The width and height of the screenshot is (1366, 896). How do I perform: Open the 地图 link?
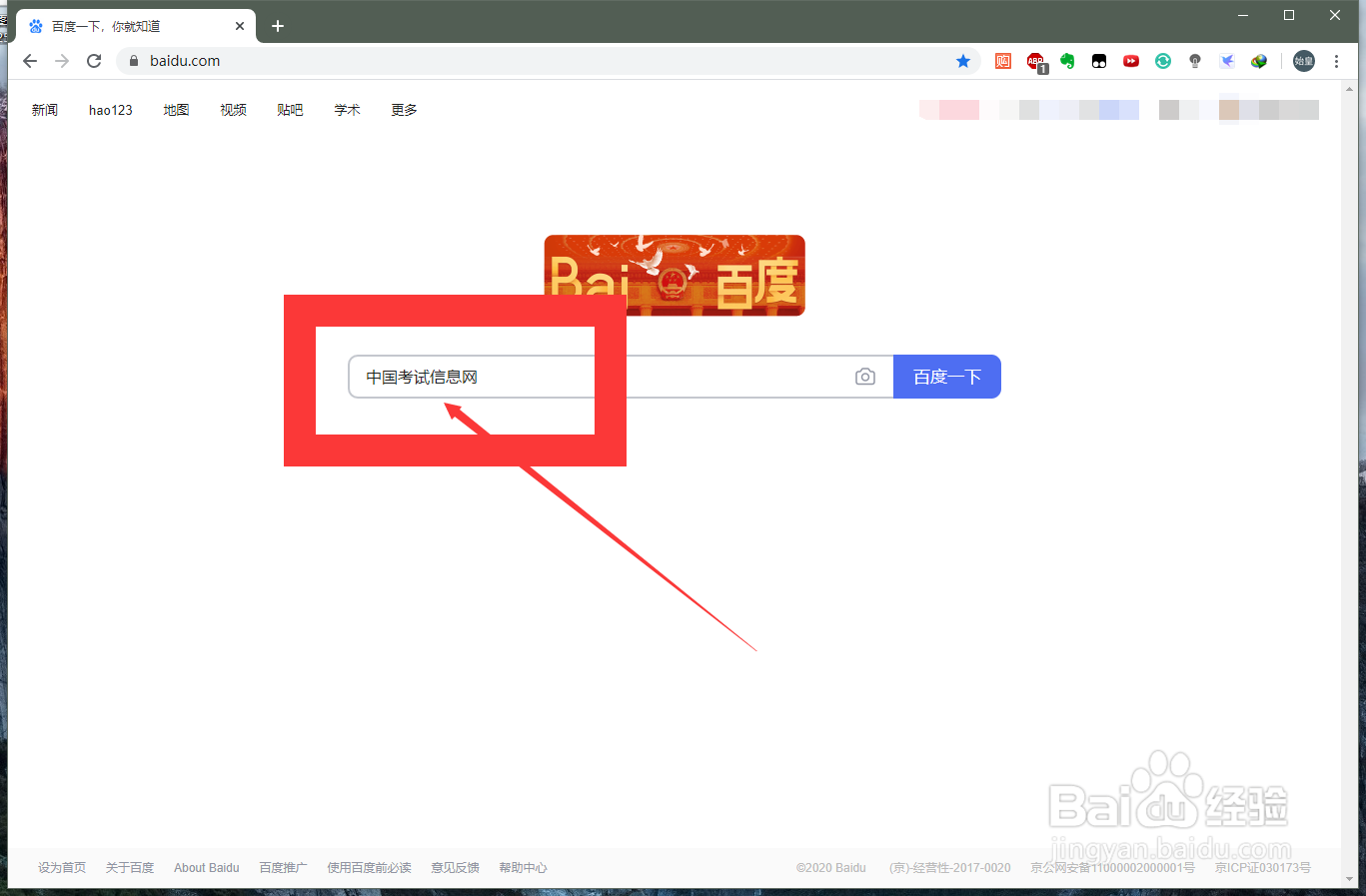pyautogui.click(x=177, y=110)
